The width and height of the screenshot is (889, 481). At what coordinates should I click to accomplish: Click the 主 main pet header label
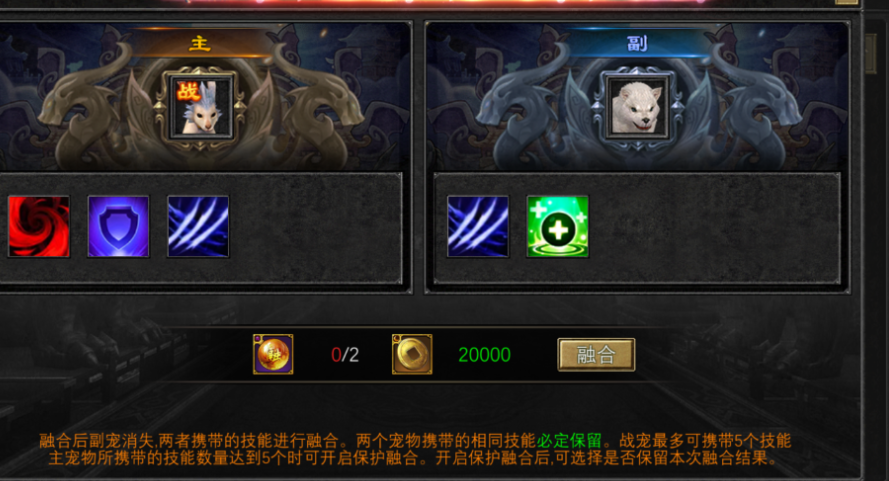tap(200, 43)
